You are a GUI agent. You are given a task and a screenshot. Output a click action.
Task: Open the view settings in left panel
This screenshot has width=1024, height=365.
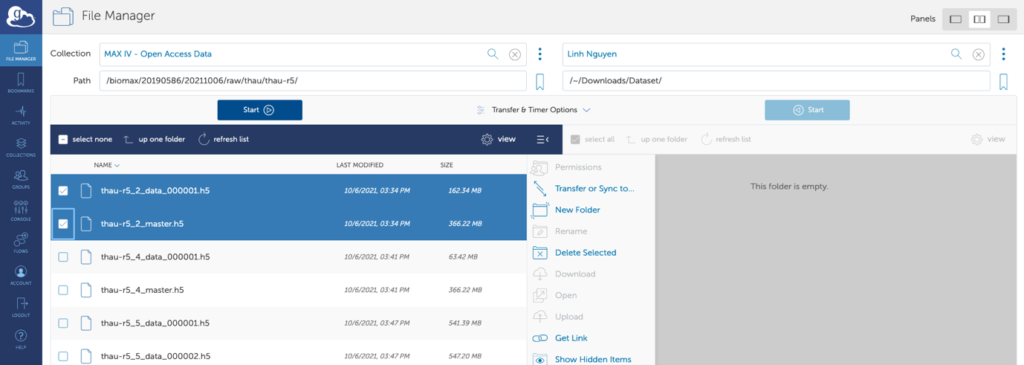pos(498,139)
